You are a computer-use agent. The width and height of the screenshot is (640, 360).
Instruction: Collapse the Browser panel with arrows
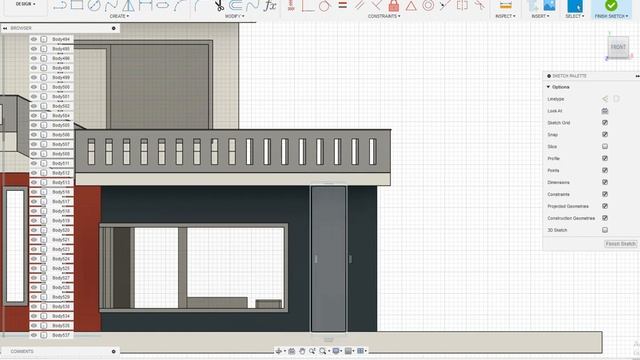point(5,28)
